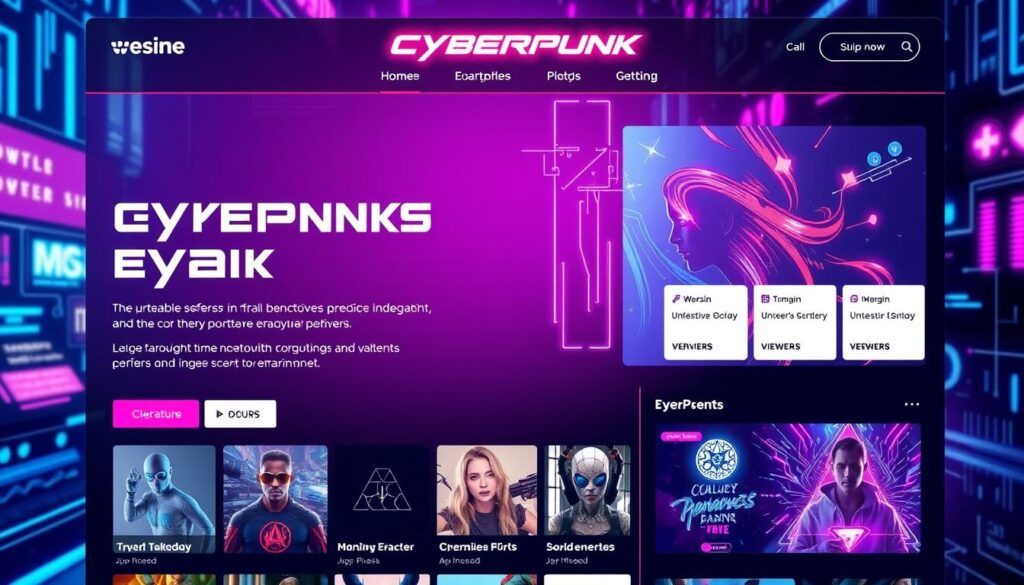Open the Cremlies Förts woman thumbnail
The image size is (1024, 585).
(487, 499)
